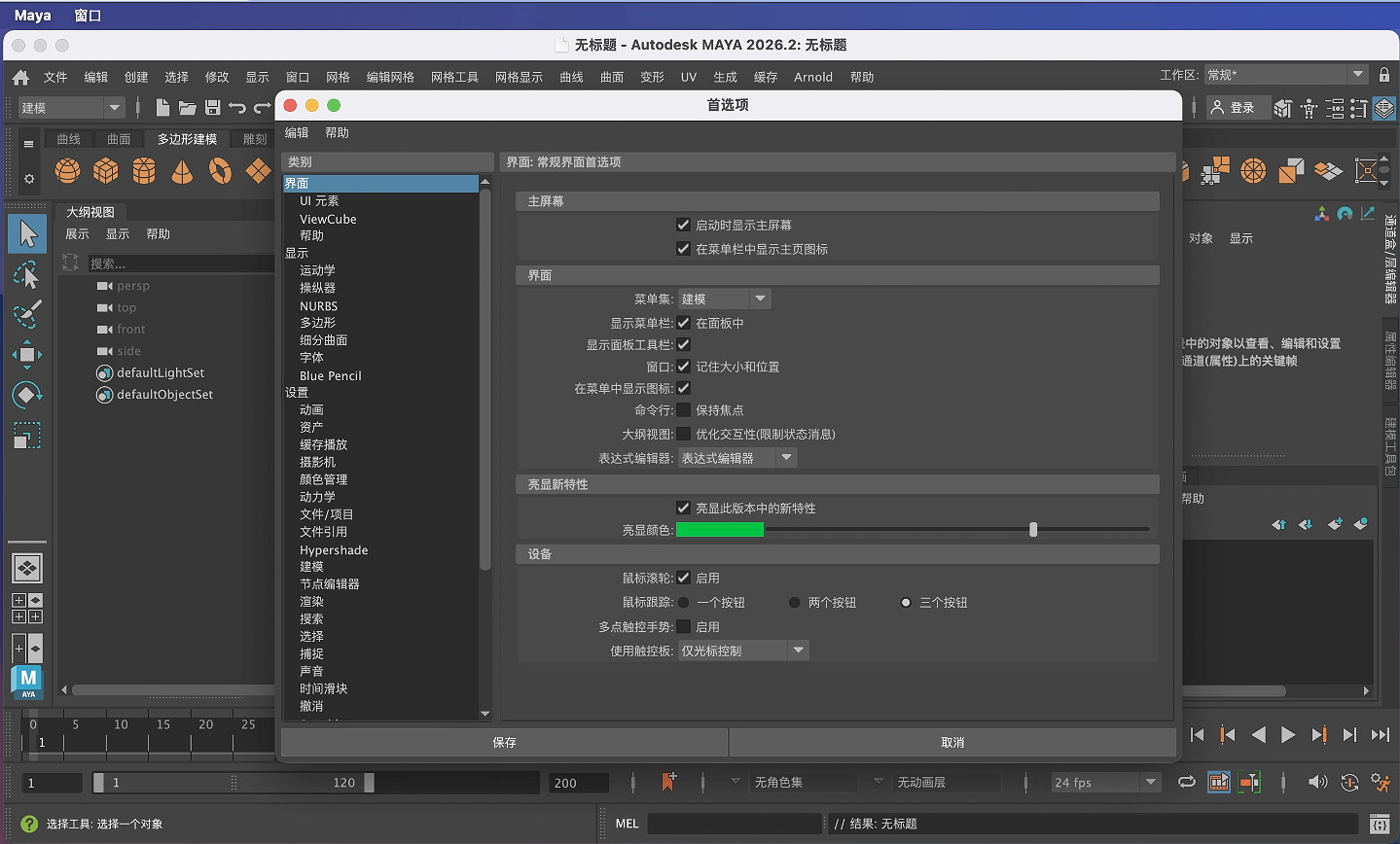Image resolution: width=1400 pixels, height=844 pixels.
Task: Click the polygon cube shelf icon
Action: [106, 171]
